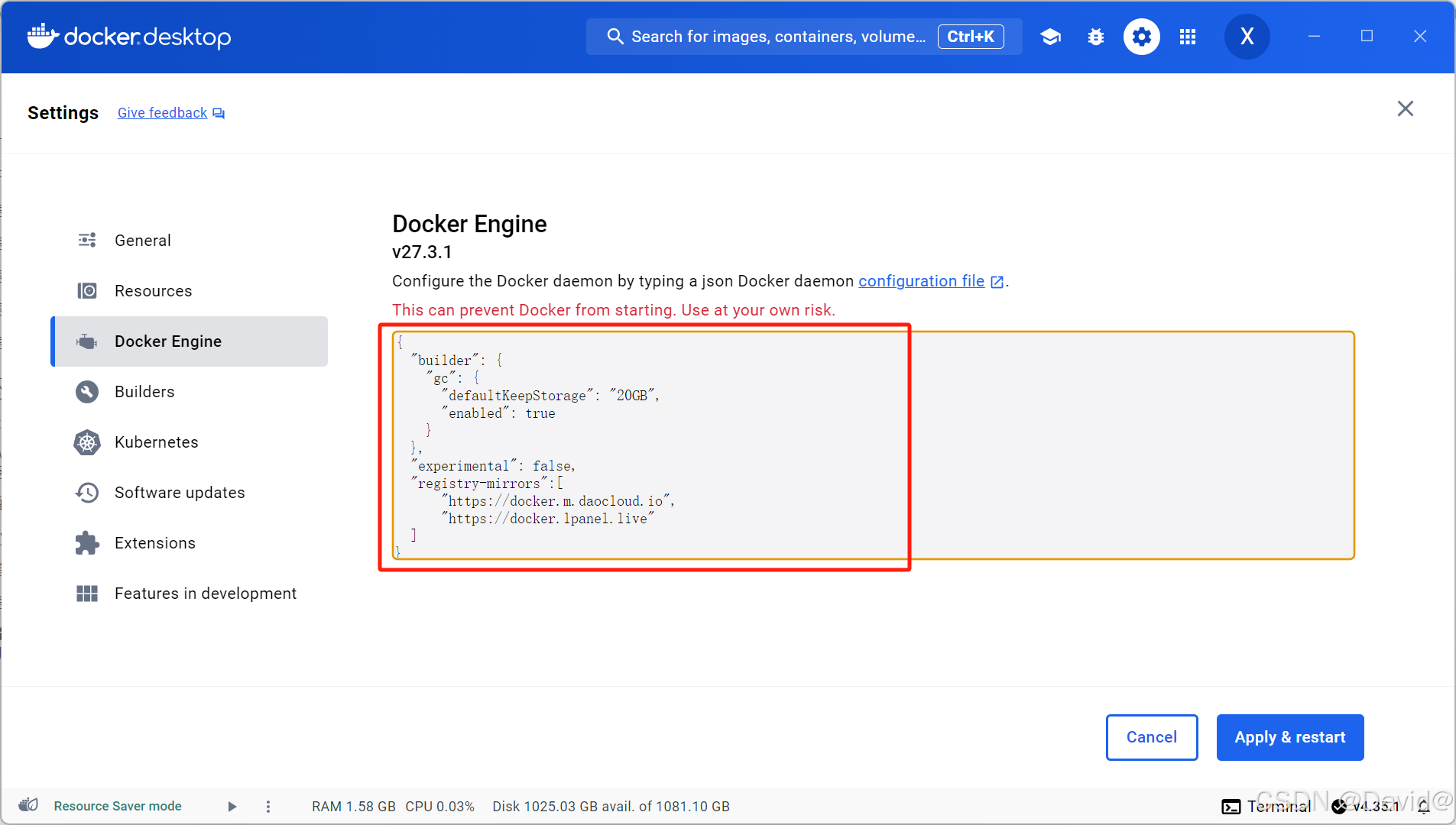Click the General sliders icon in sidebar
Image resolution: width=1456 pixels, height=825 pixels.
[87, 240]
